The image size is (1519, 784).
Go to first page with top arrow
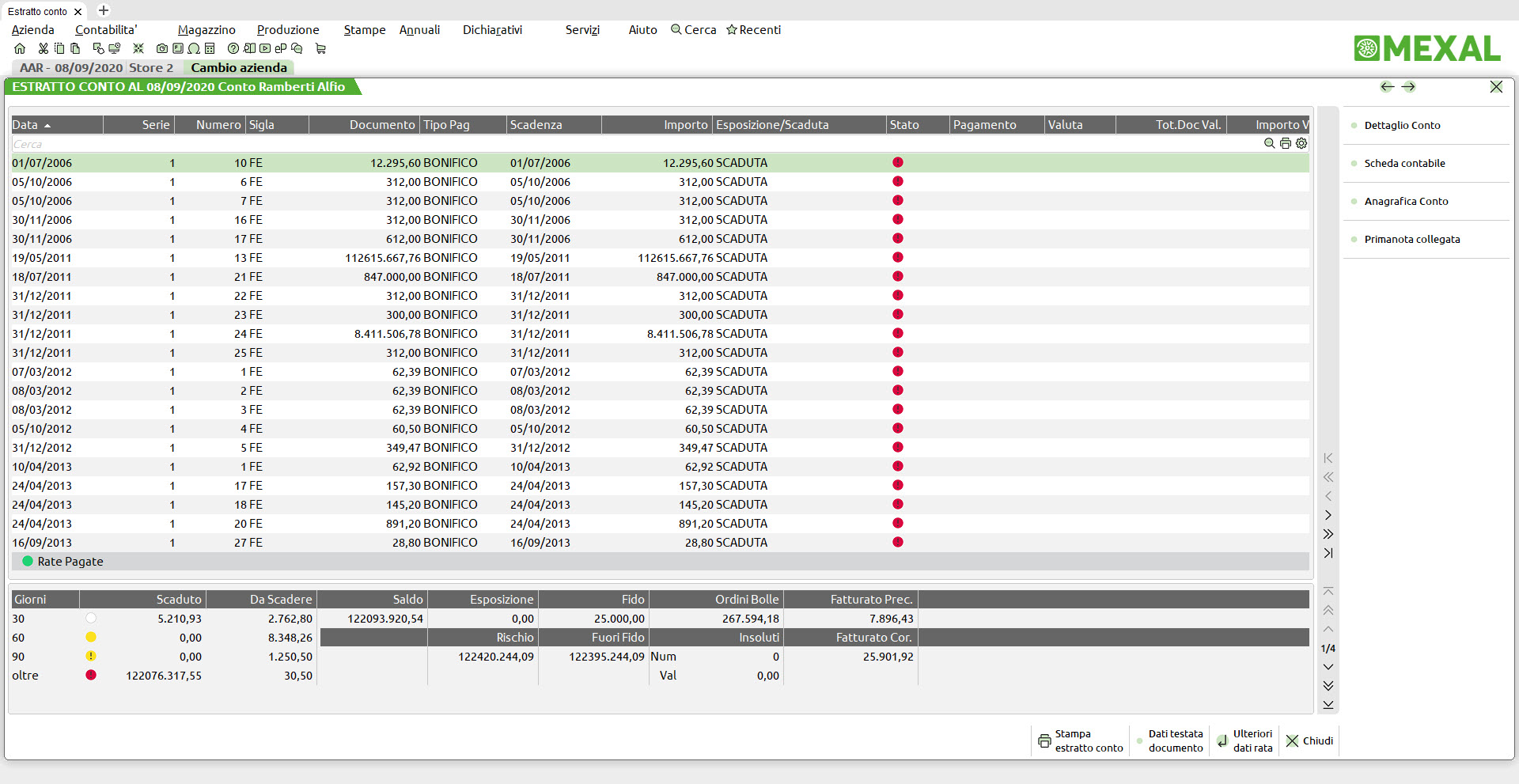[x=1328, y=591]
